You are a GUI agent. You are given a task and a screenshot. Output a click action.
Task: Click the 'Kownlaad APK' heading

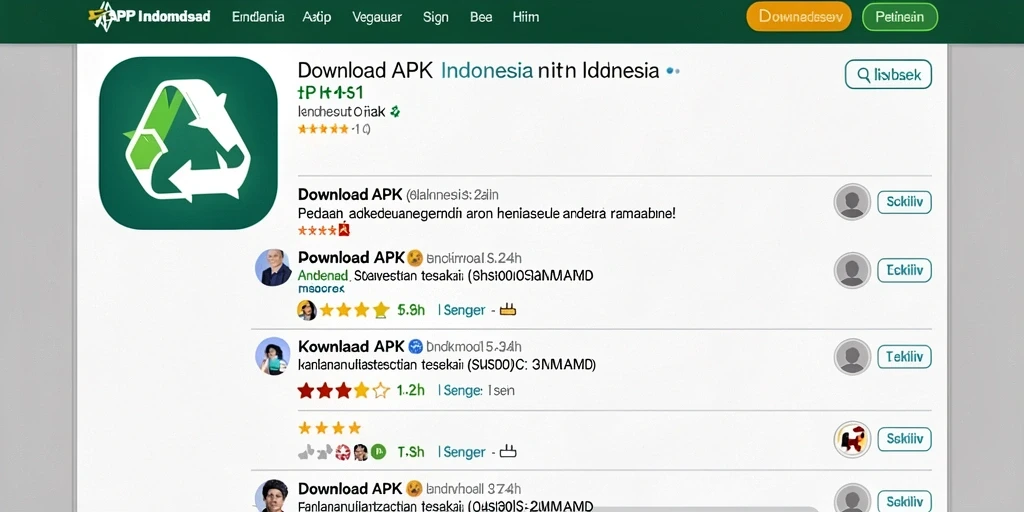point(351,347)
